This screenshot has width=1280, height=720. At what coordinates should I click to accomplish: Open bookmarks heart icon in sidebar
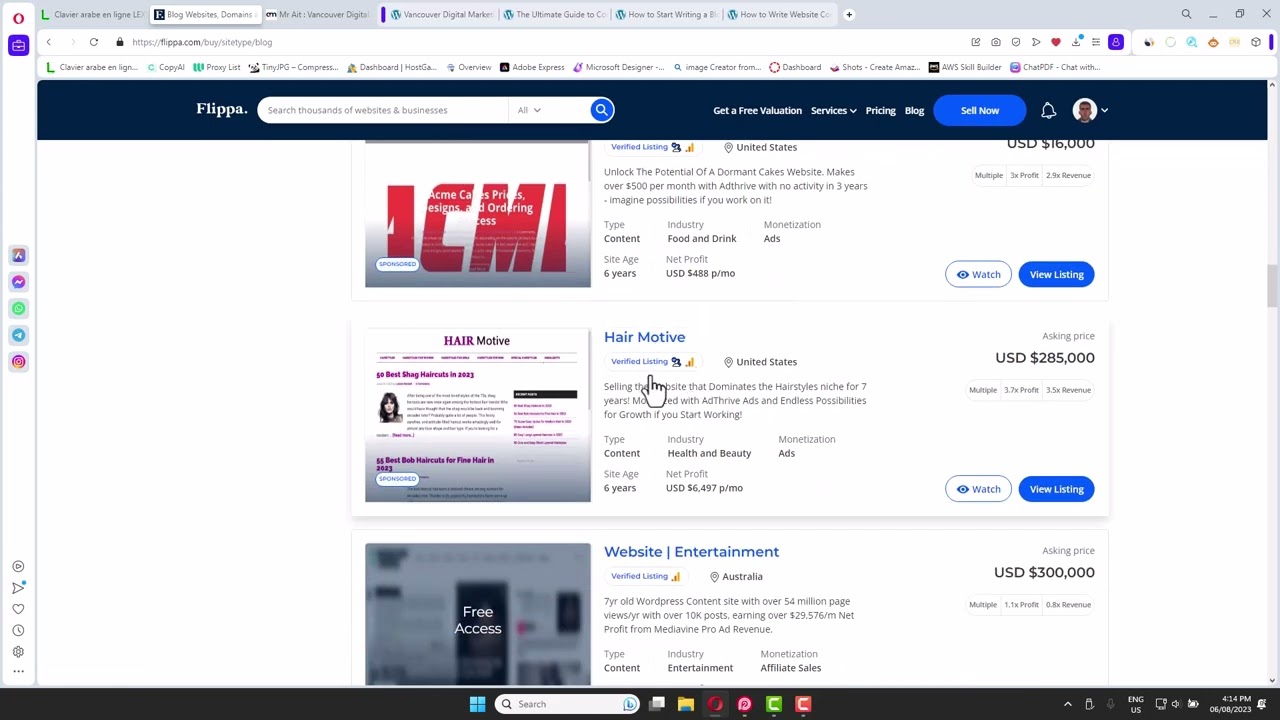tap(18, 609)
